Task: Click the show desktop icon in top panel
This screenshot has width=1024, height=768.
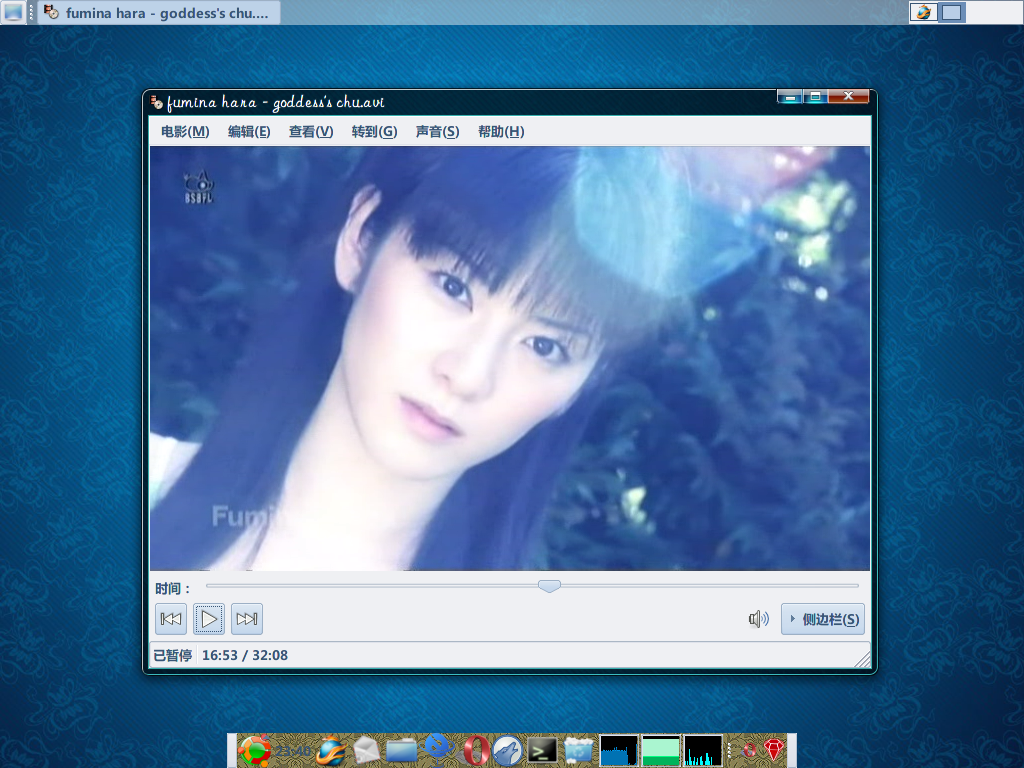Action: click(13, 12)
